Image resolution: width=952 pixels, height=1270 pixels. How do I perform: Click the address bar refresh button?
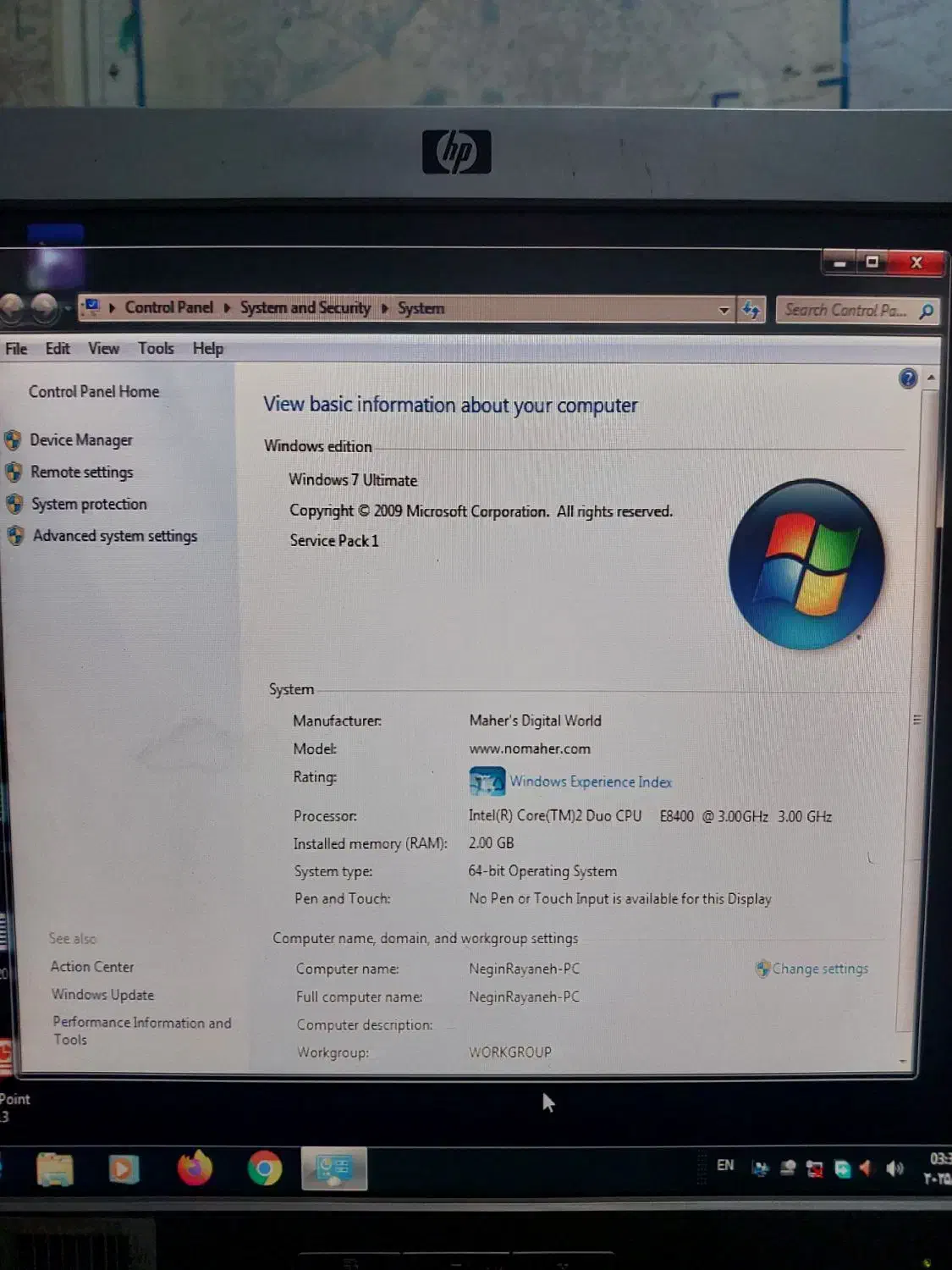point(751,310)
